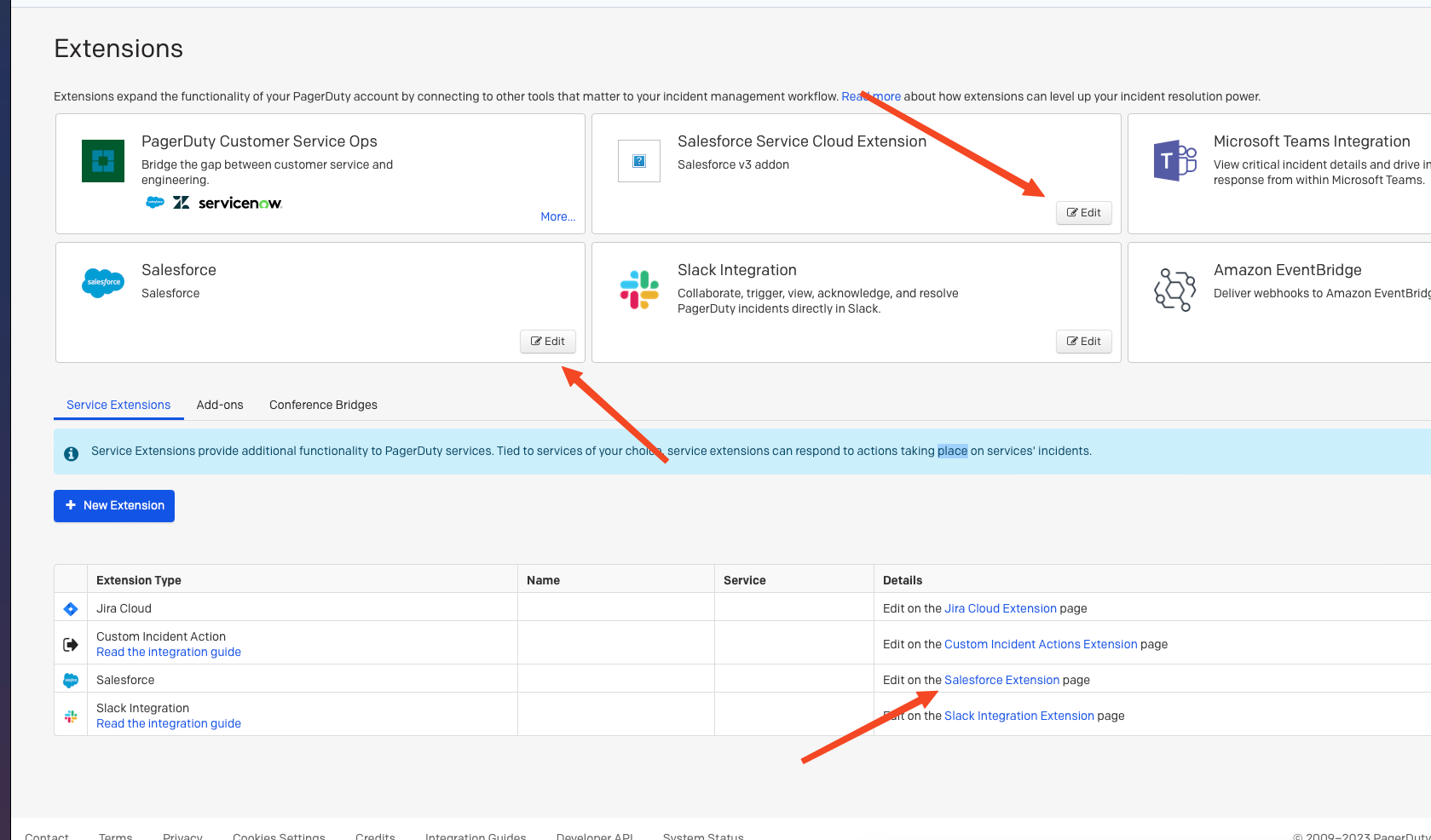Screen dimensions: 1431x840
Task: Open Integration Guides in the footer
Action: [x=476, y=837]
